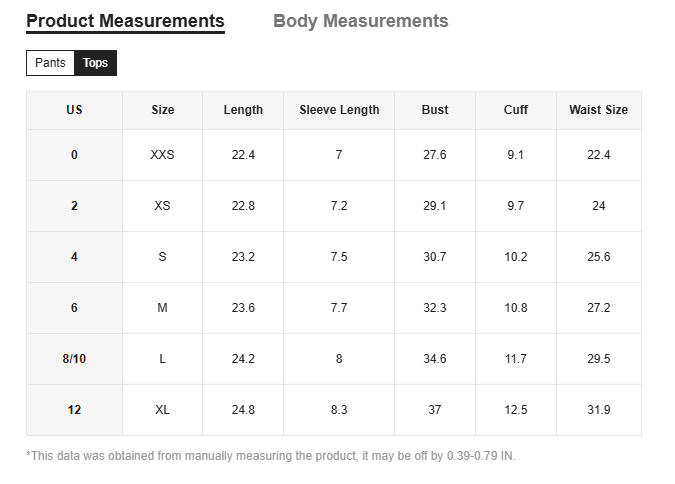Click the Length column header
This screenshot has width=675, height=484.
pos(243,110)
